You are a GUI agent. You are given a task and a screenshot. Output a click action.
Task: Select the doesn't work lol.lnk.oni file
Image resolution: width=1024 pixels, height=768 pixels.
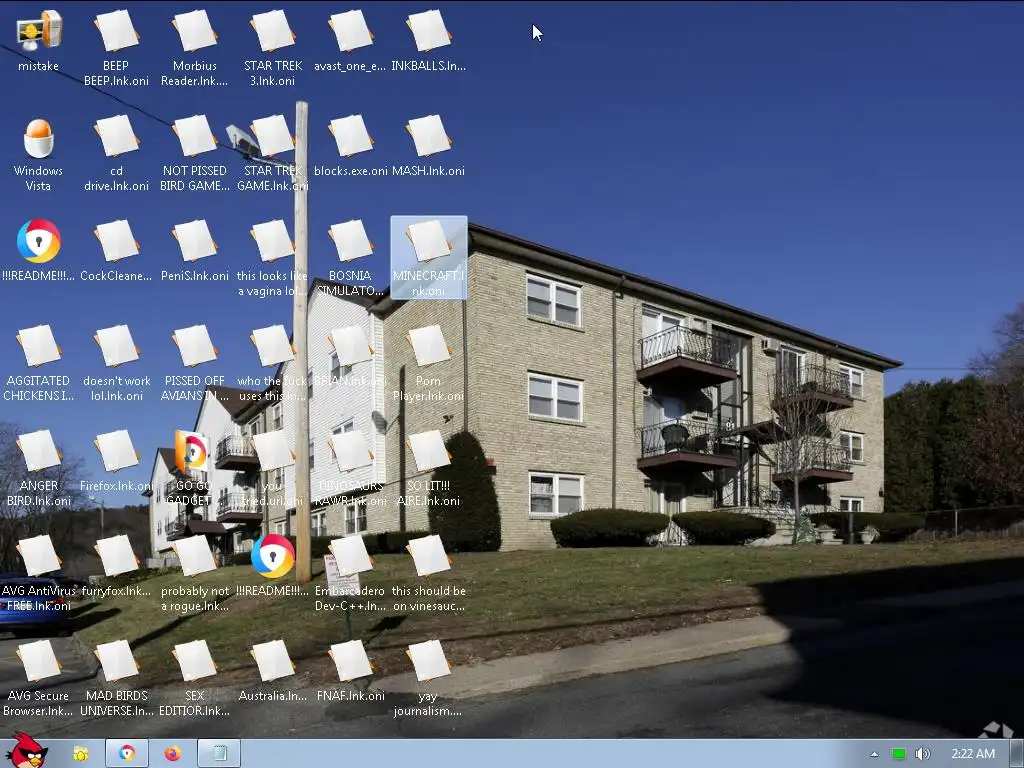pos(116,364)
